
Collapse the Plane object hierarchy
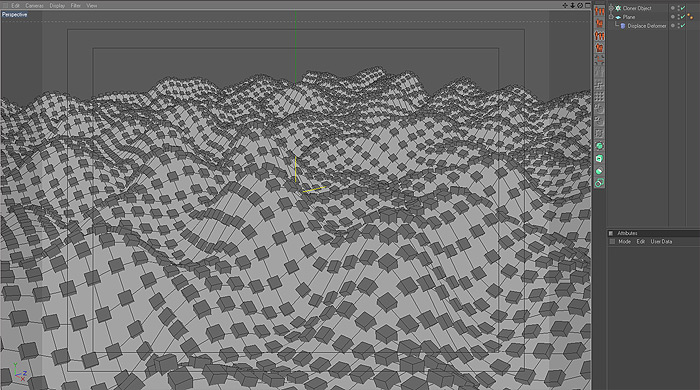[x=611, y=17]
